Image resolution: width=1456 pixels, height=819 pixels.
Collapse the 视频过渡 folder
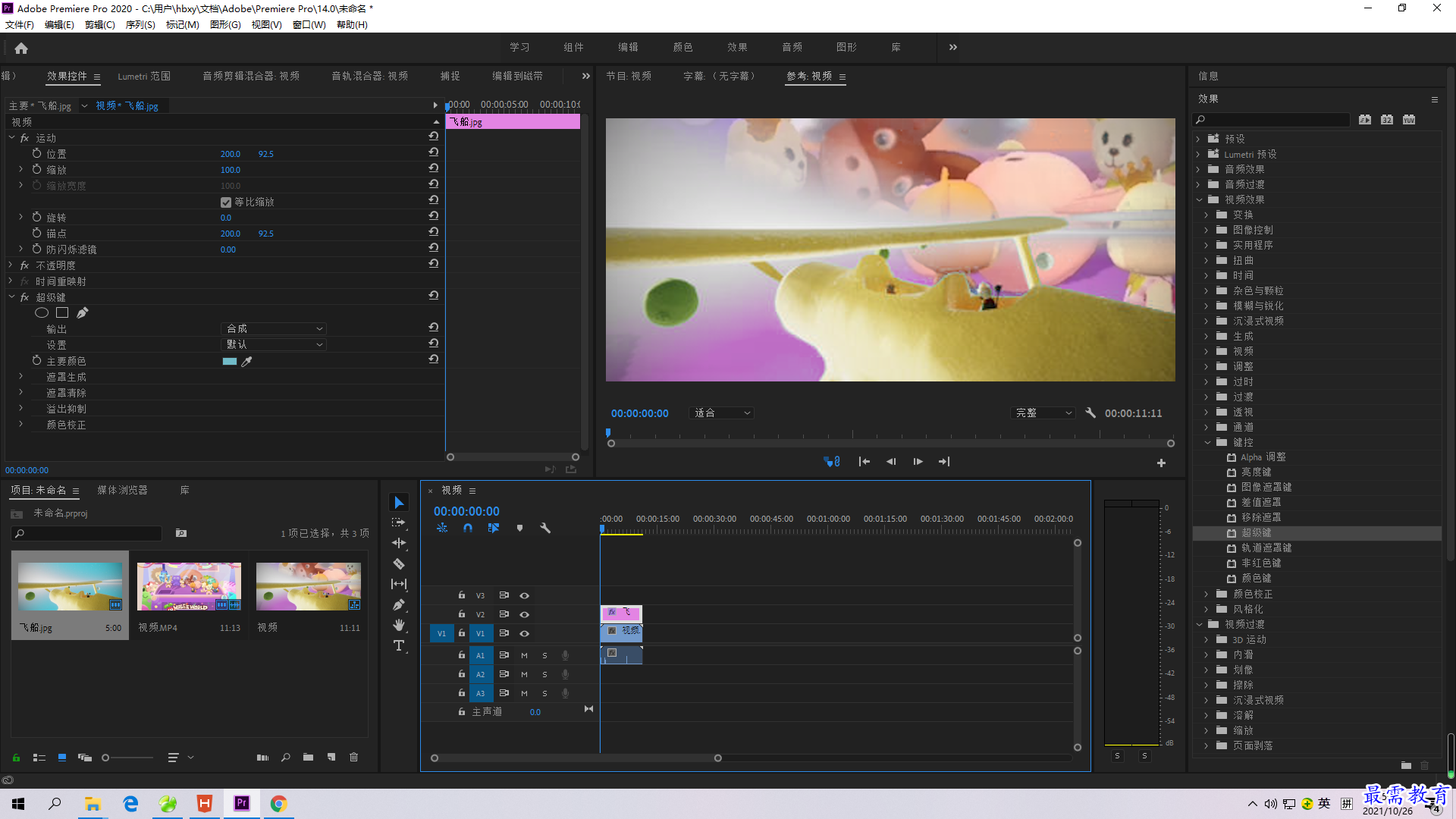(x=1199, y=624)
